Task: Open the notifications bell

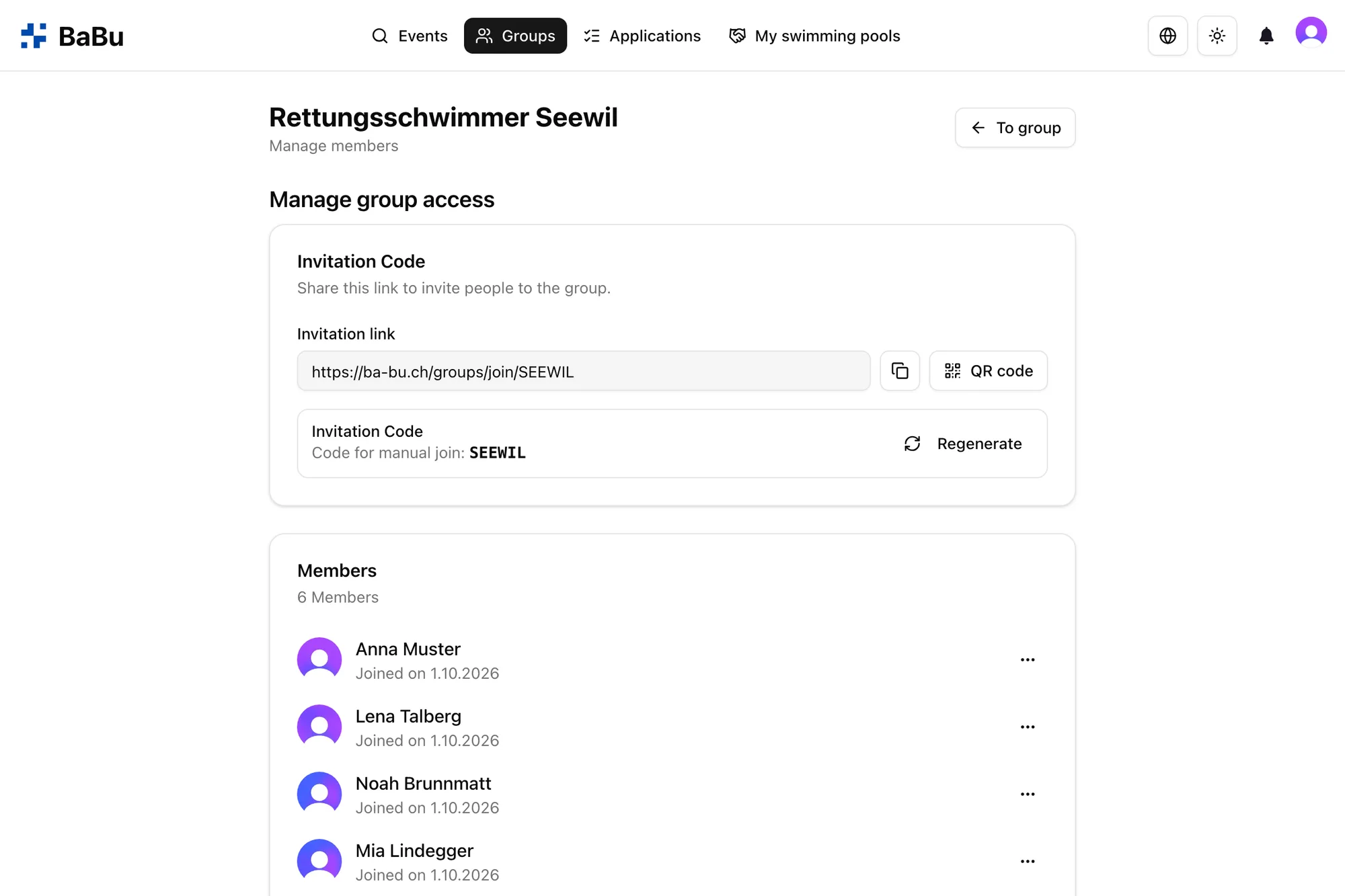Action: [1266, 36]
